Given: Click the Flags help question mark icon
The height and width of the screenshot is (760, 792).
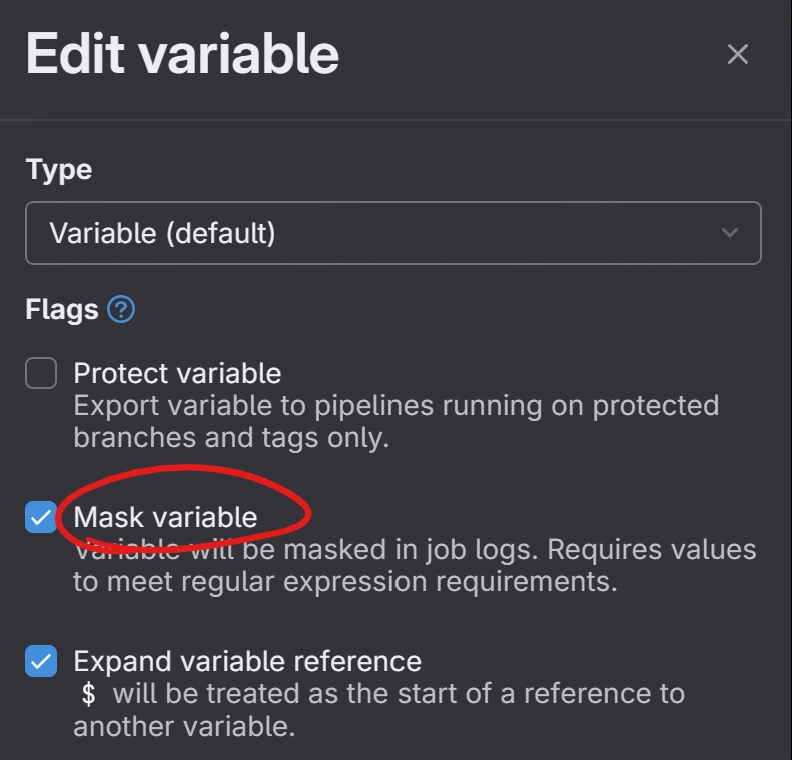Looking at the screenshot, I should 121,309.
